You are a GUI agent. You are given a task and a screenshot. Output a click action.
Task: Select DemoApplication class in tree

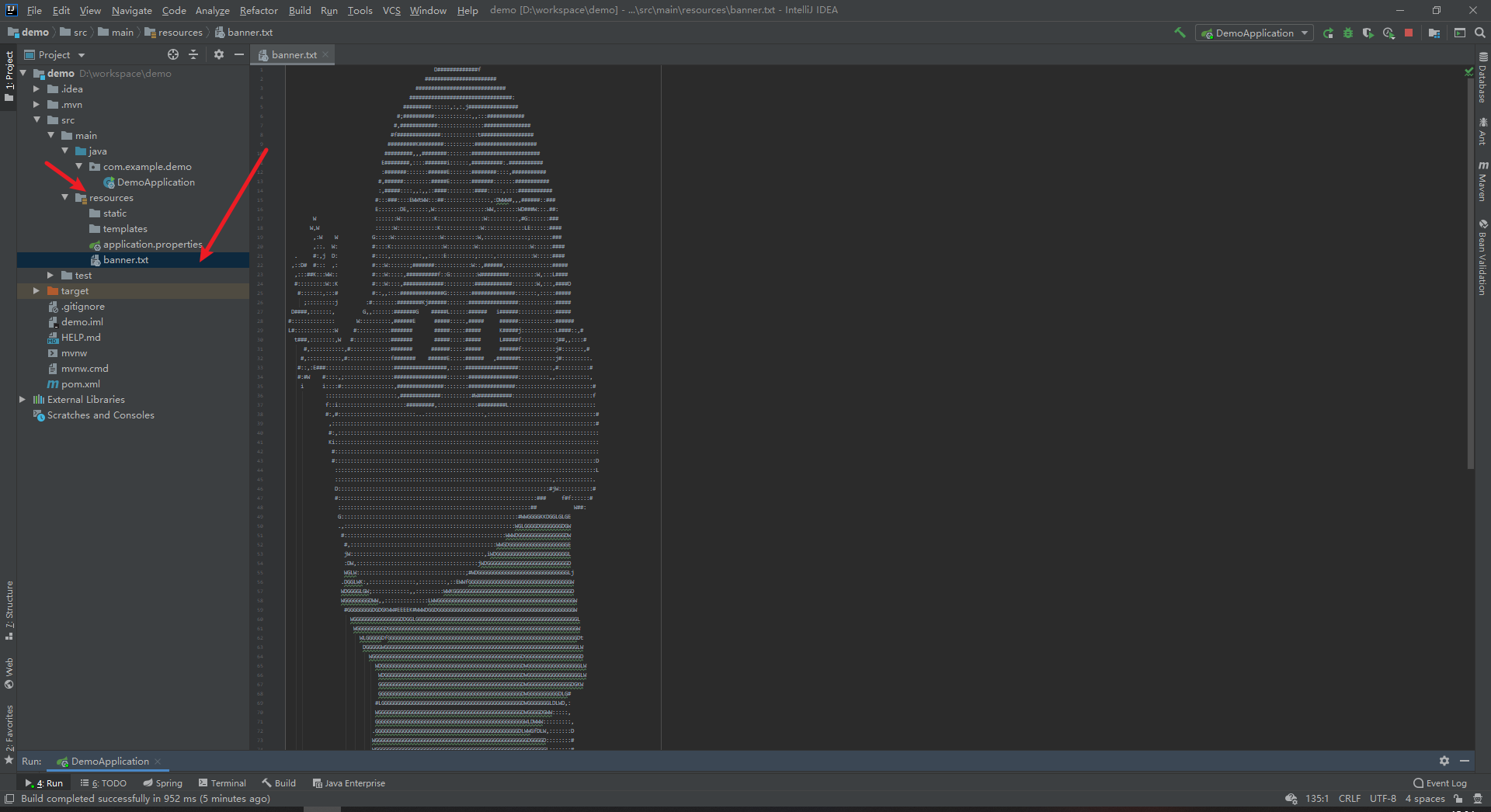[149, 182]
